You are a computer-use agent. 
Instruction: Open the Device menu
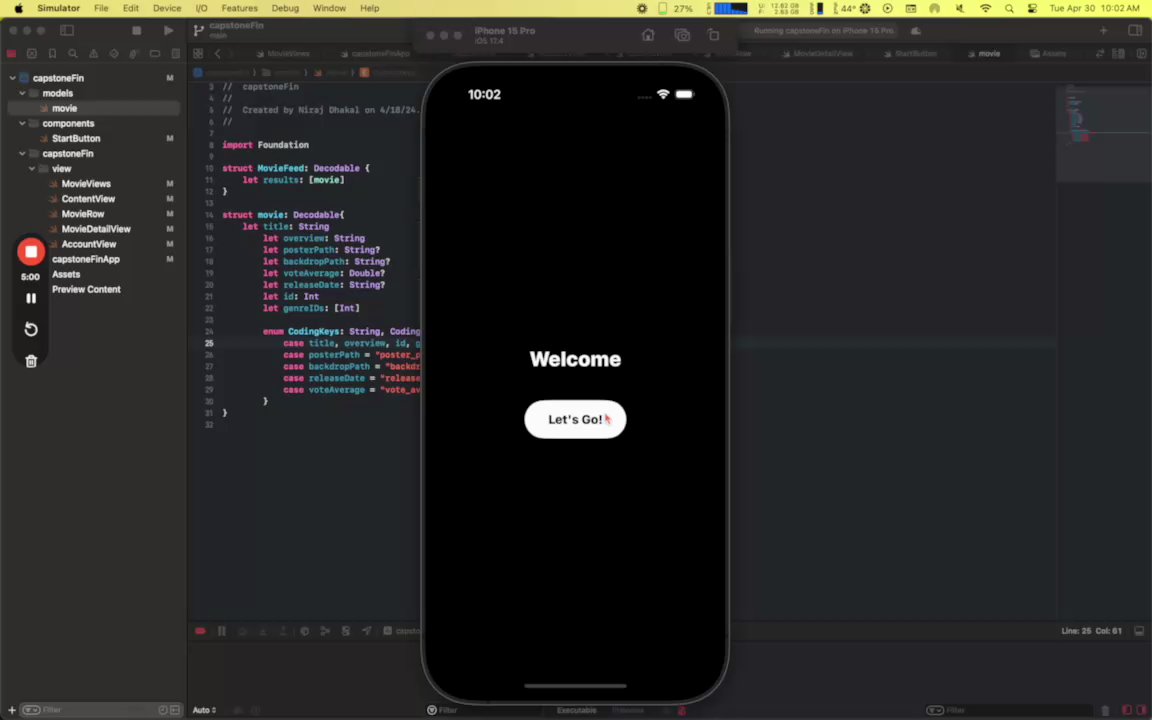point(167,8)
